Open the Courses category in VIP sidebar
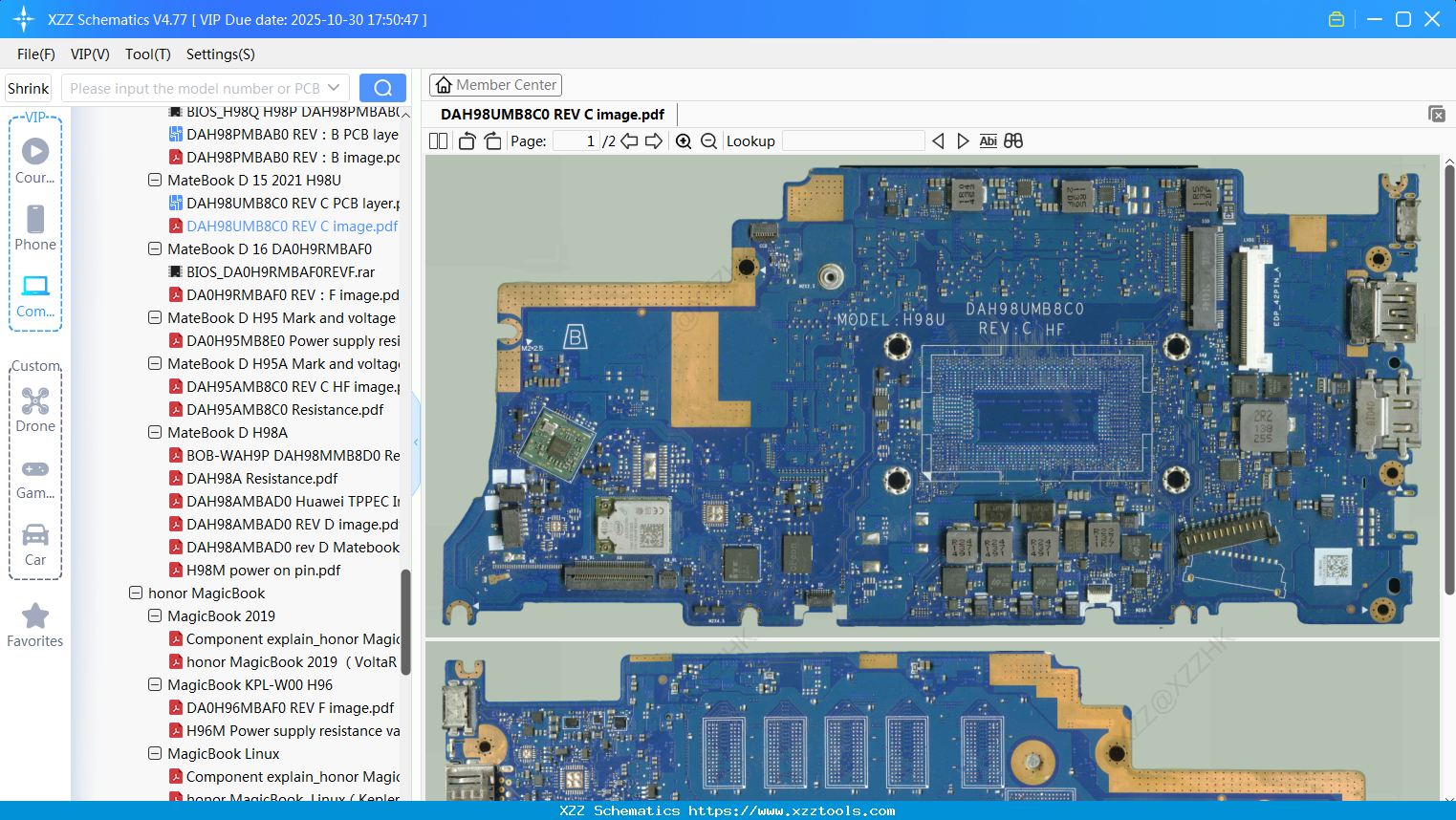Screen dimensions: 1456x820 [35, 161]
